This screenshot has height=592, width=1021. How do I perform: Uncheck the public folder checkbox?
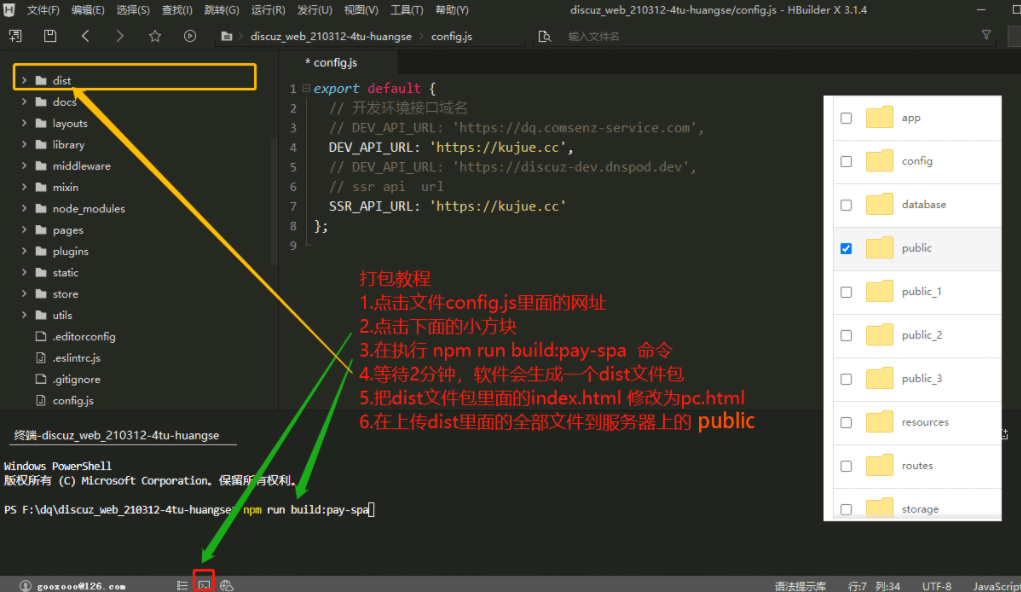tap(845, 248)
